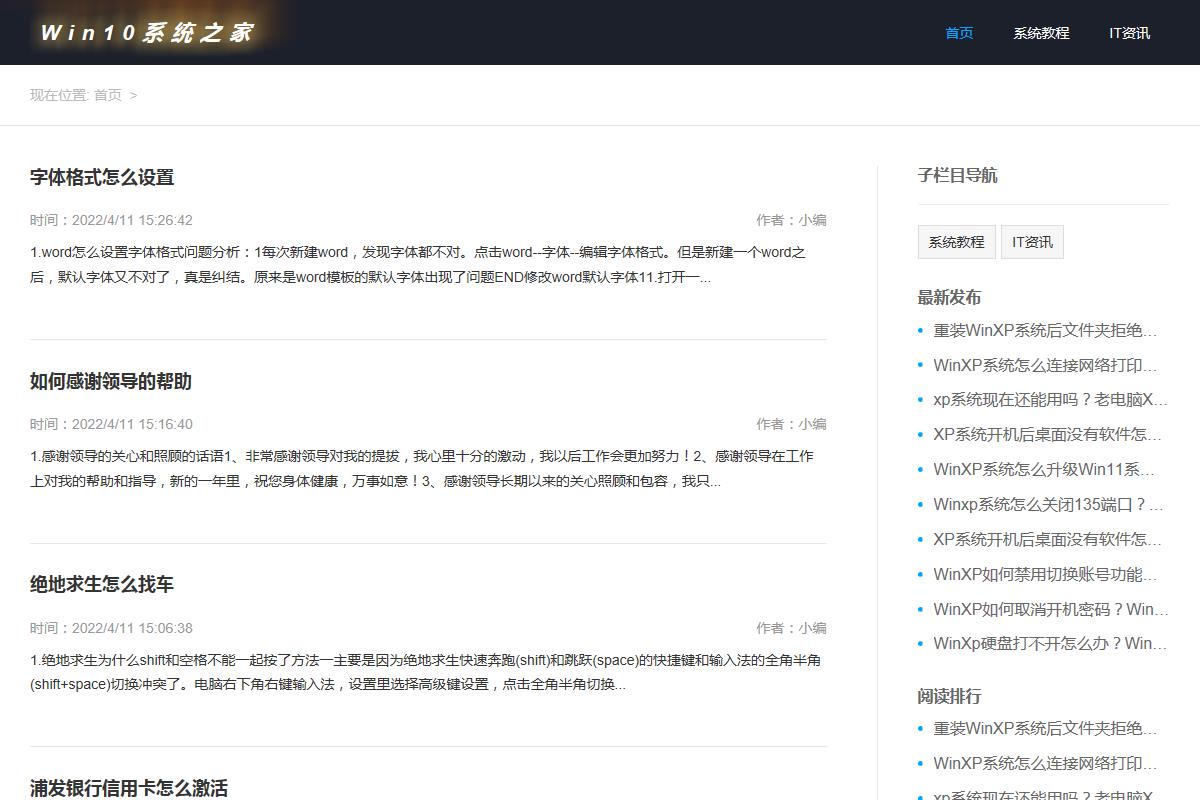Open the IT资讯 top navigation item
Viewport: 1200px width, 800px height.
coord(1129,33)
